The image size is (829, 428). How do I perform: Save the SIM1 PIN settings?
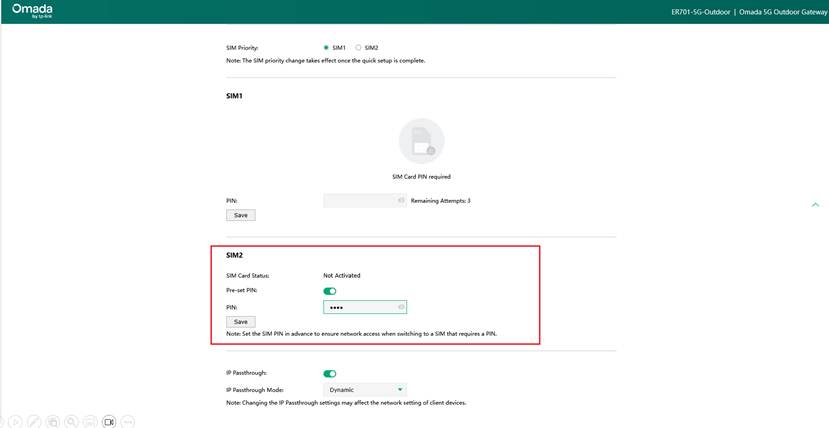click(x=241, y=215)
